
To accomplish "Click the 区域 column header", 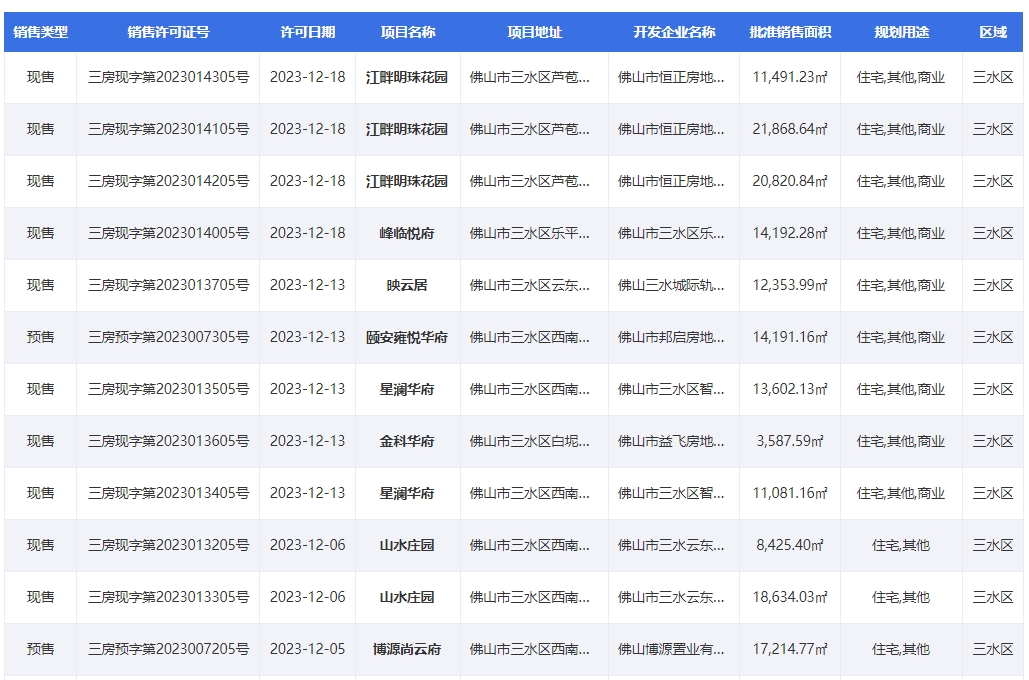I will pyautogui.click(x=993, y=32).
